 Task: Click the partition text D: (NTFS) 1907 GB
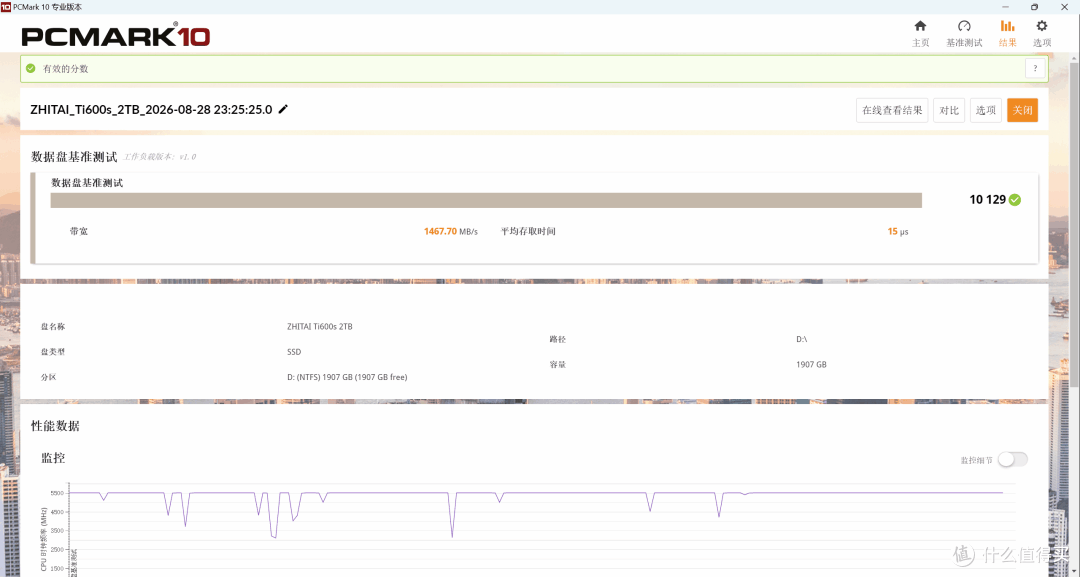click(x=347, y=377)
